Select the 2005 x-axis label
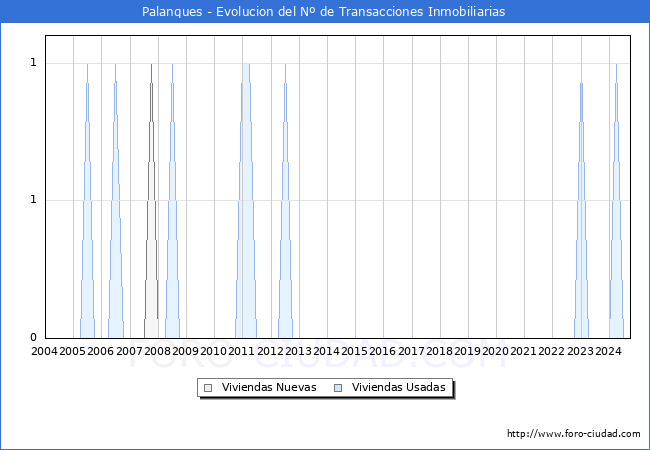Image resolution: width=650 pixels, height=450 pixels. tap(73, 351)
